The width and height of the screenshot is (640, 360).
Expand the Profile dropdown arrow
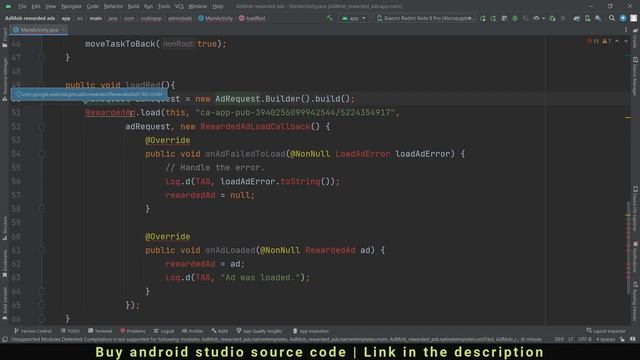543,18
